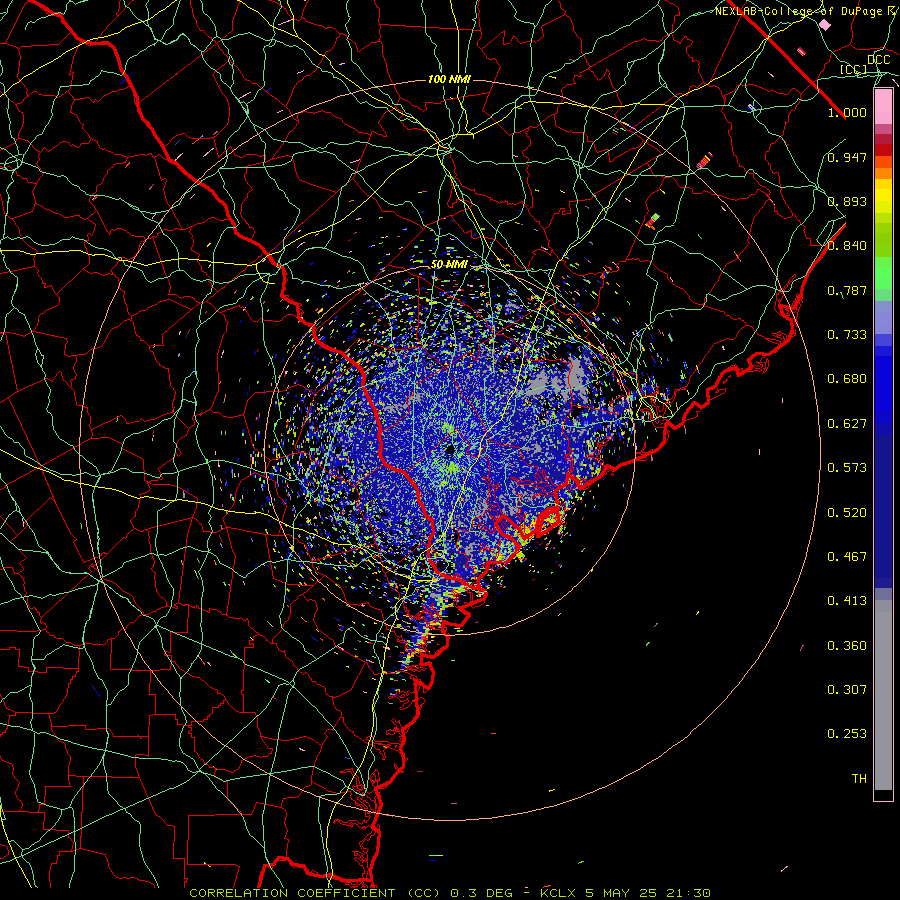The width and height of the screenshot is (900, 900).
Task: Click the "0.253" legend value
Action: coord(847,734)
